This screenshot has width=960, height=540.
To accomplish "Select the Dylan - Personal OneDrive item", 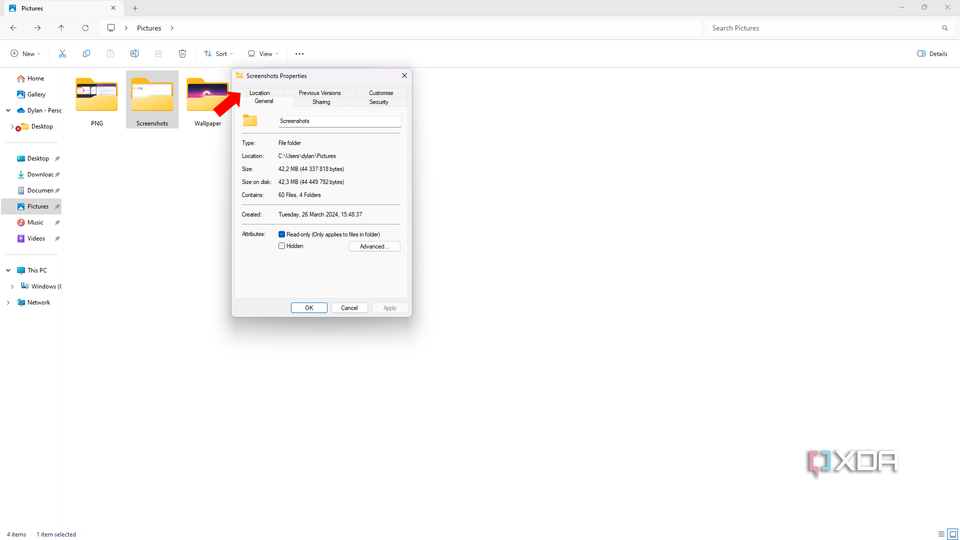I will [39, 110].
